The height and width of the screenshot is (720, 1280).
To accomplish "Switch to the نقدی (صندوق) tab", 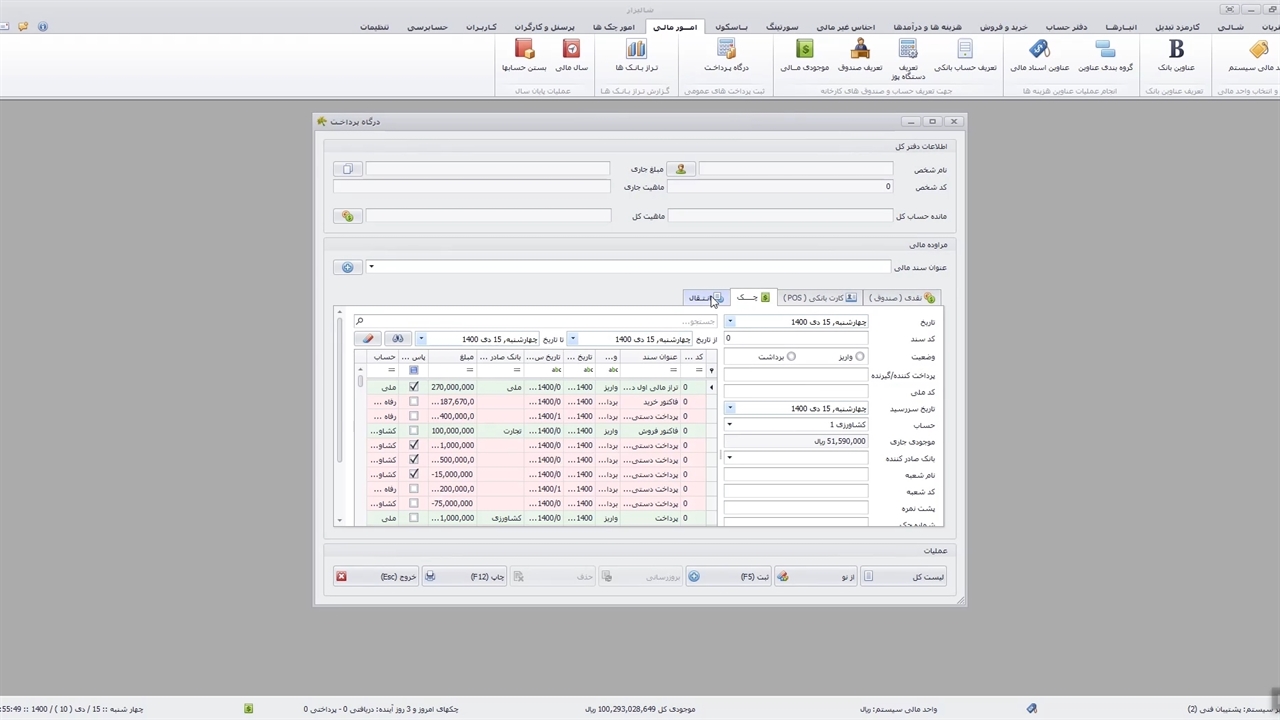I will pyautogui.click(x=901, y=298).
